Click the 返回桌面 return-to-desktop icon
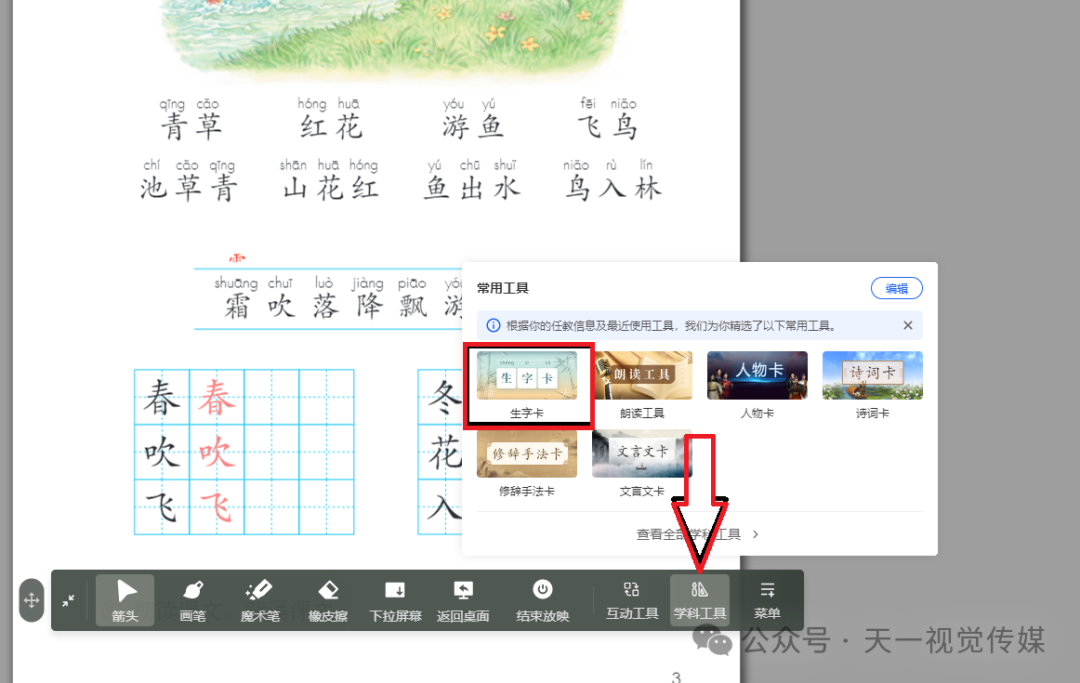 [x=462, y=600]
